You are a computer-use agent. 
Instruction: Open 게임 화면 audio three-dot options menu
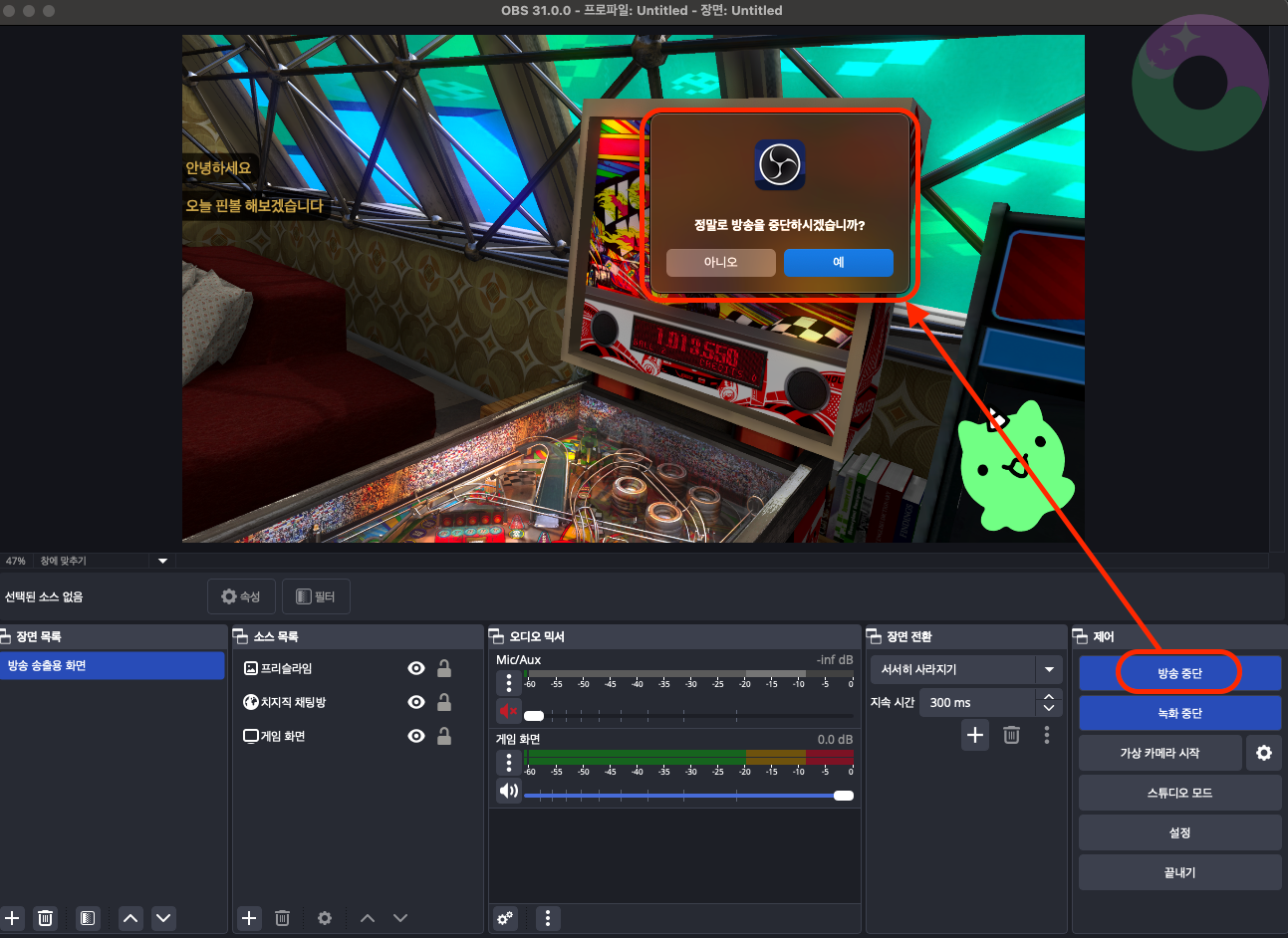[x=509, y=763]
